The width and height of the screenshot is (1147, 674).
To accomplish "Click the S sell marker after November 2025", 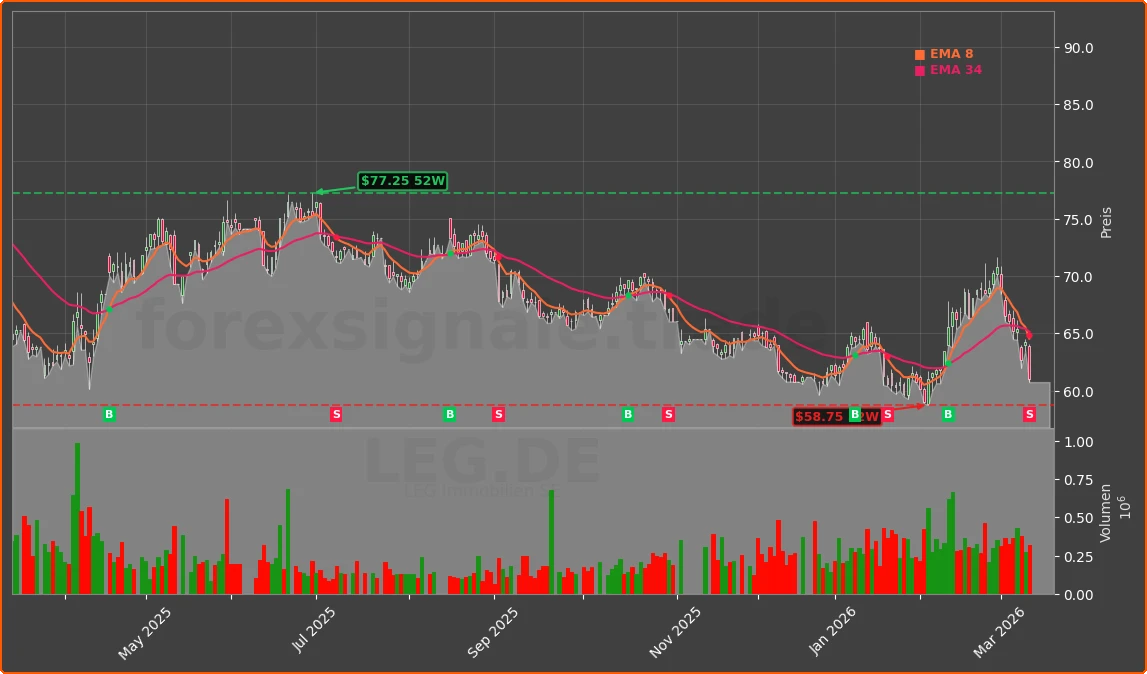I will click(x=667, y=415).
